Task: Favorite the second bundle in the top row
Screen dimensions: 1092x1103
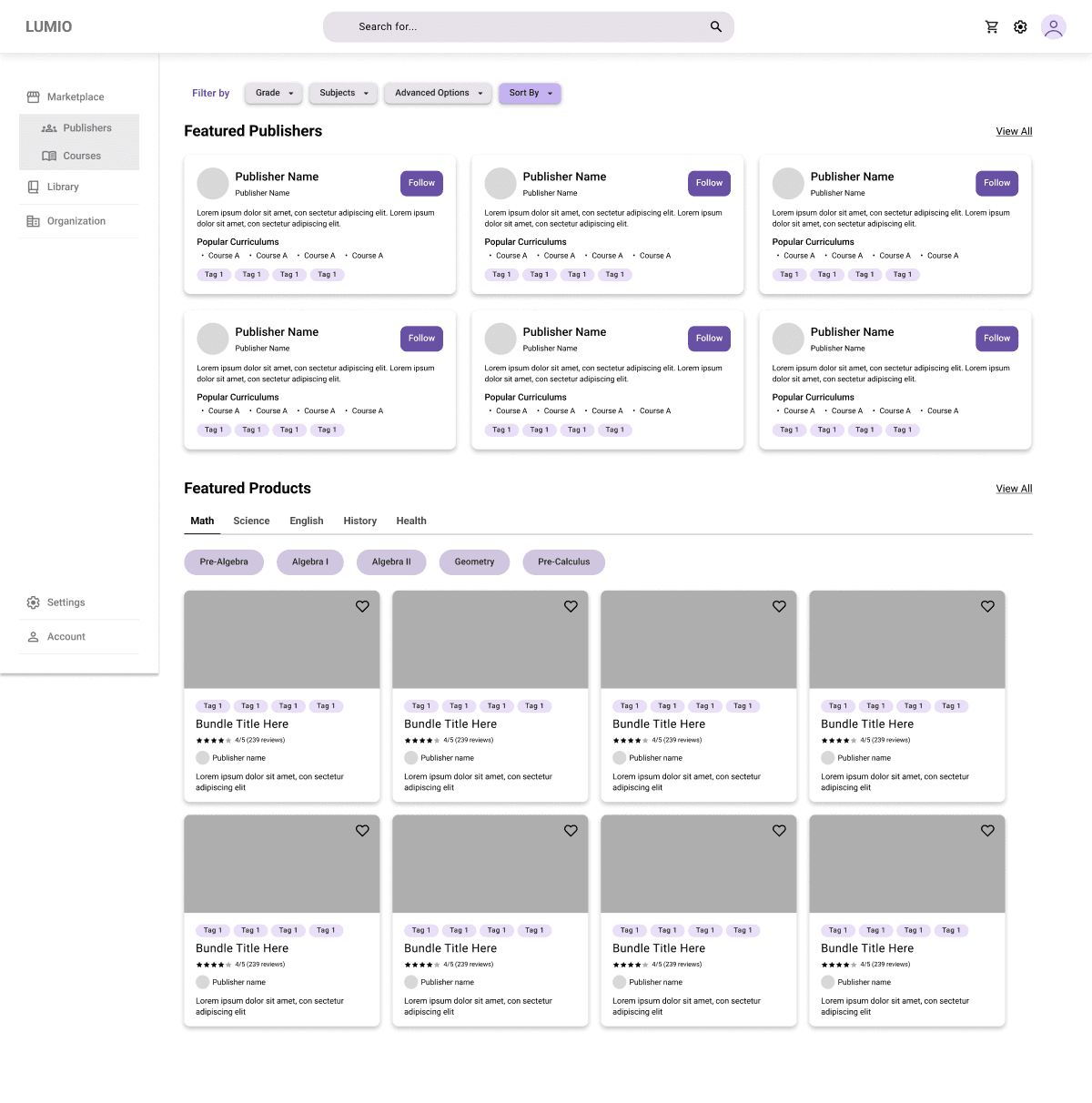Action: point(571,606)
